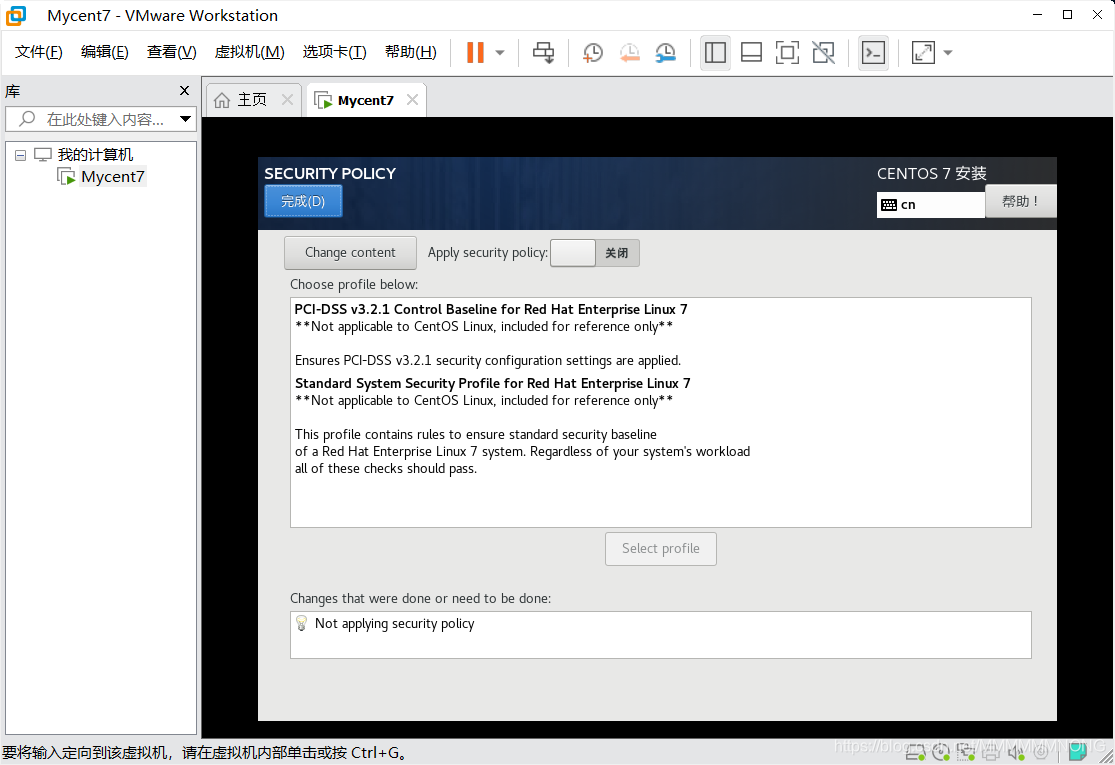Select 我的计算机 in the library tree
Screen dimensions: 1115x765
(95, 154)
